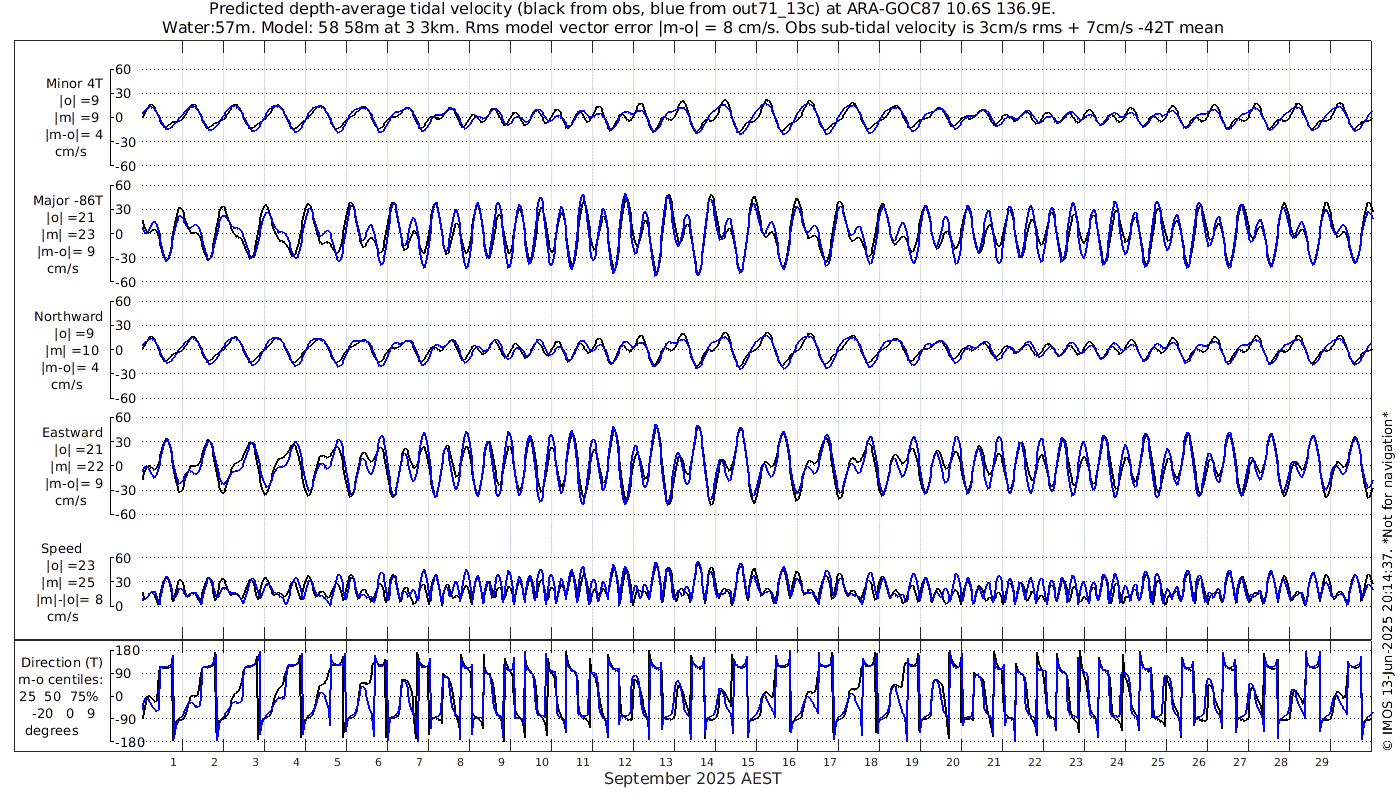Click date tick "26" on the time axis
This screenshot has height=800, width=1400.
coord(1198,762)
